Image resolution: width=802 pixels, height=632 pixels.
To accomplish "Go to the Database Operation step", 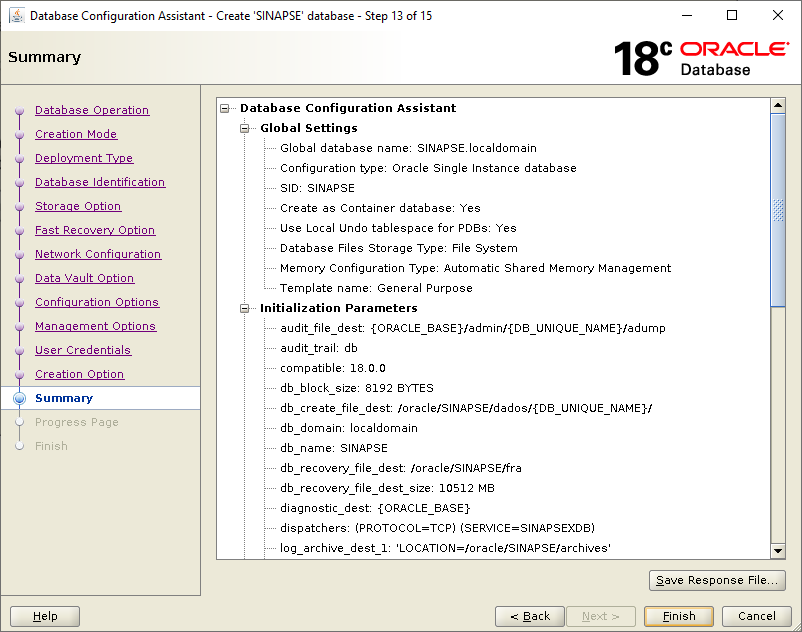I will pos(92,110).
